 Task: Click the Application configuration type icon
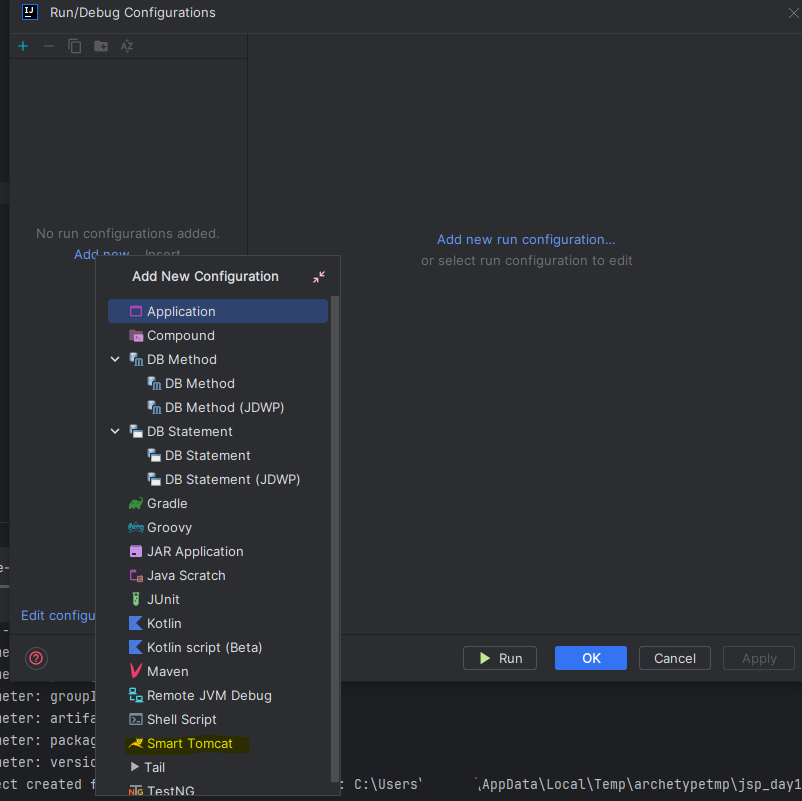(136, 311)
